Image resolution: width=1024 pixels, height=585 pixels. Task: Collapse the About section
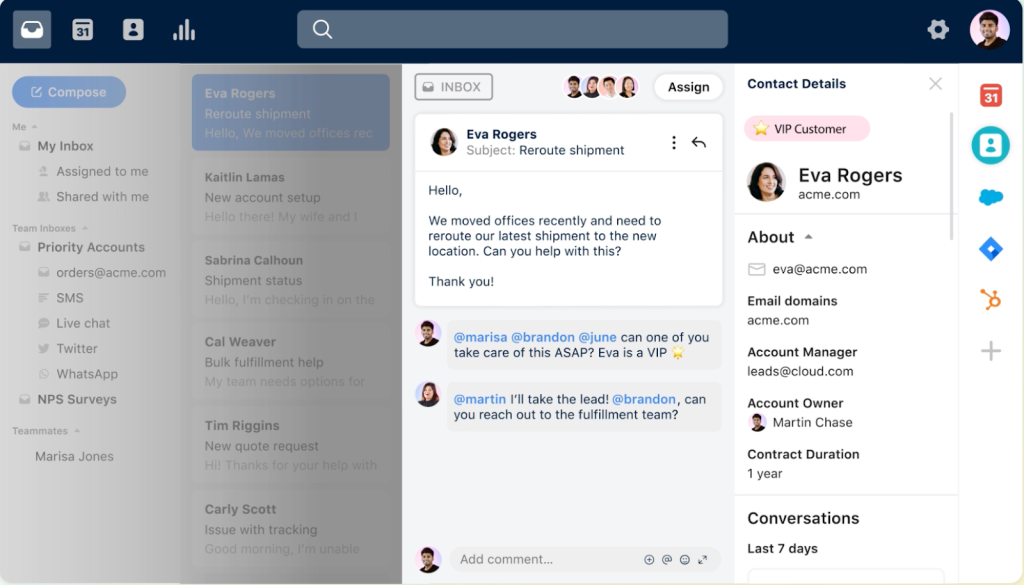click(x=808, y=237)
